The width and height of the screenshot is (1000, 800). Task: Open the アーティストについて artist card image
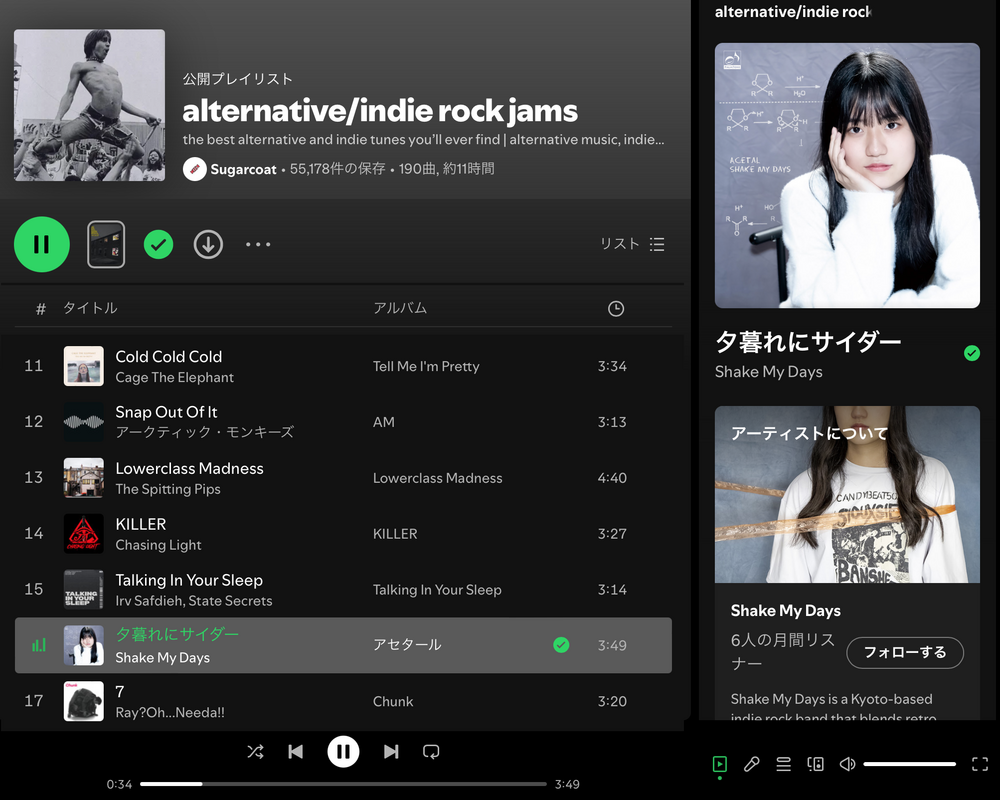pos(847,494)
